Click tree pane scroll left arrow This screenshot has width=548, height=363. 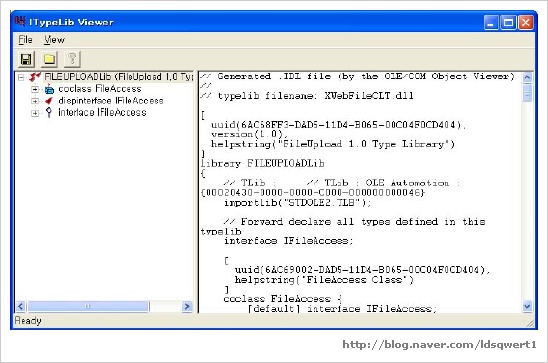pyautogui.click(x=21, y=306)
